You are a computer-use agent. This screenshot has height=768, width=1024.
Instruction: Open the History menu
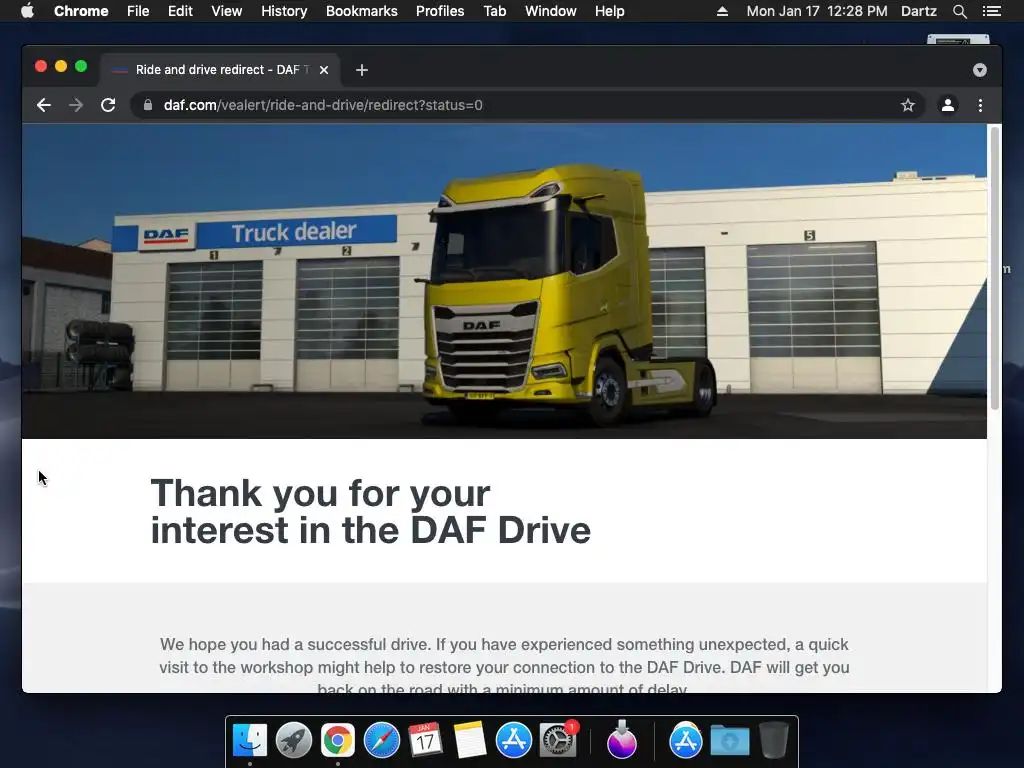coord(284,11)
